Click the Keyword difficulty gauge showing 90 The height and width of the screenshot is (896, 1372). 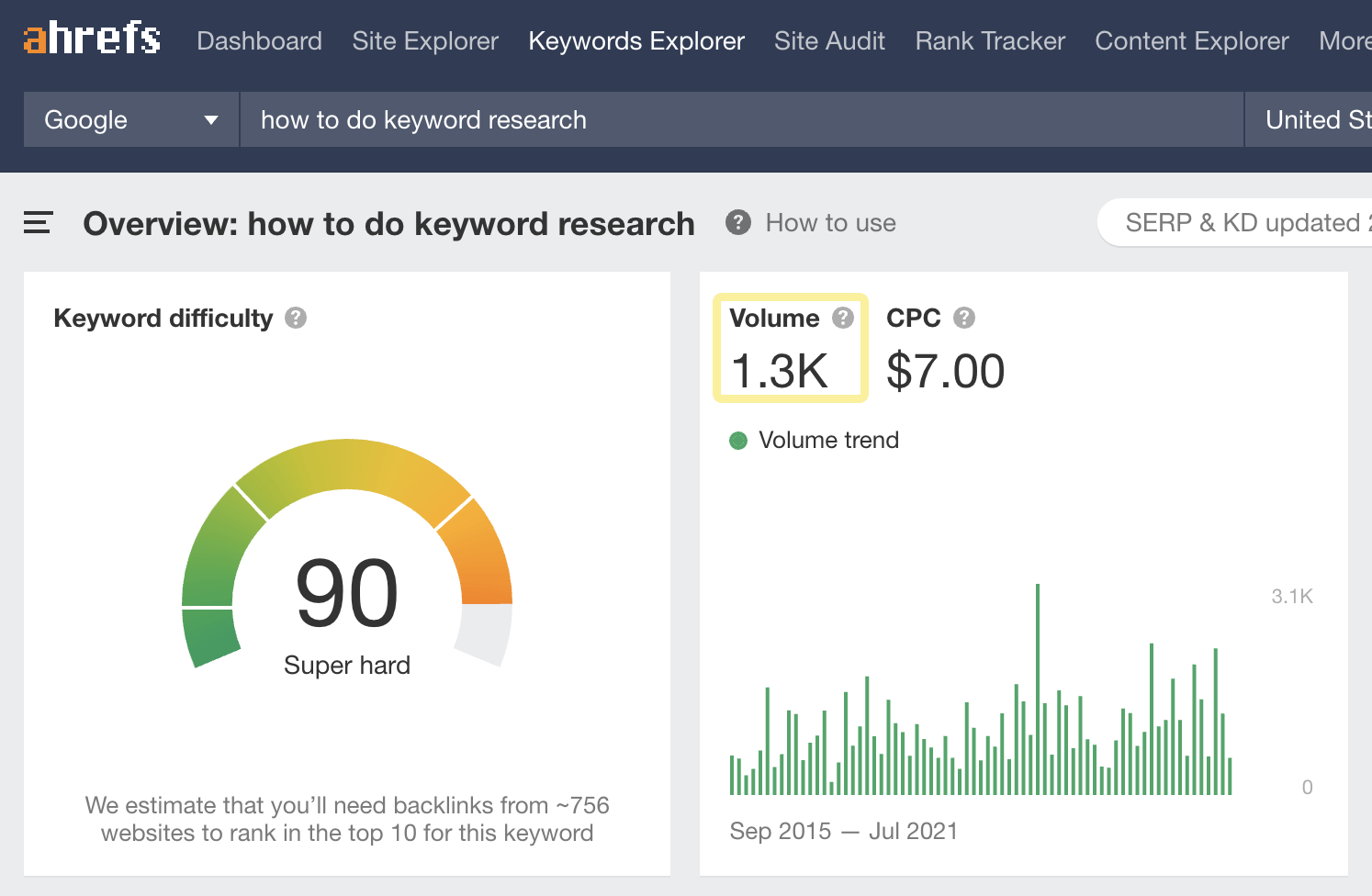tap(347, 569)
